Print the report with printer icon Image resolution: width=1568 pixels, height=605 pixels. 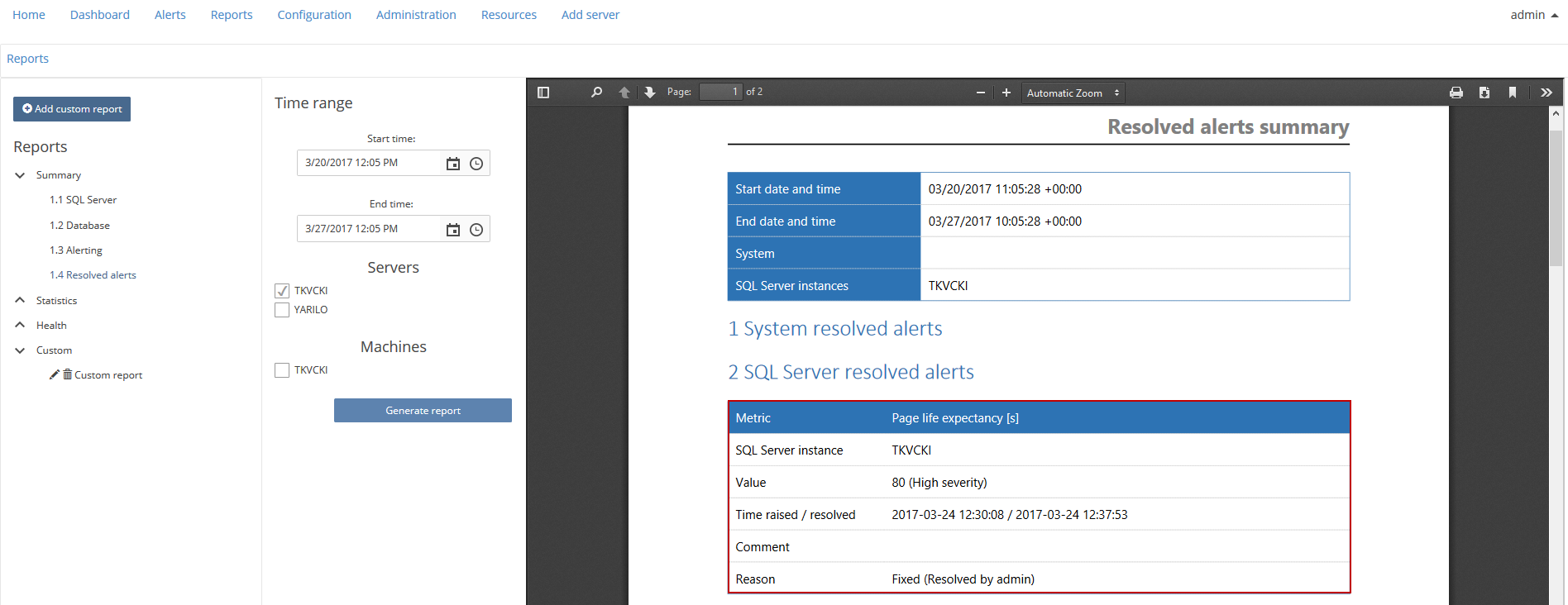point(1456,93)
